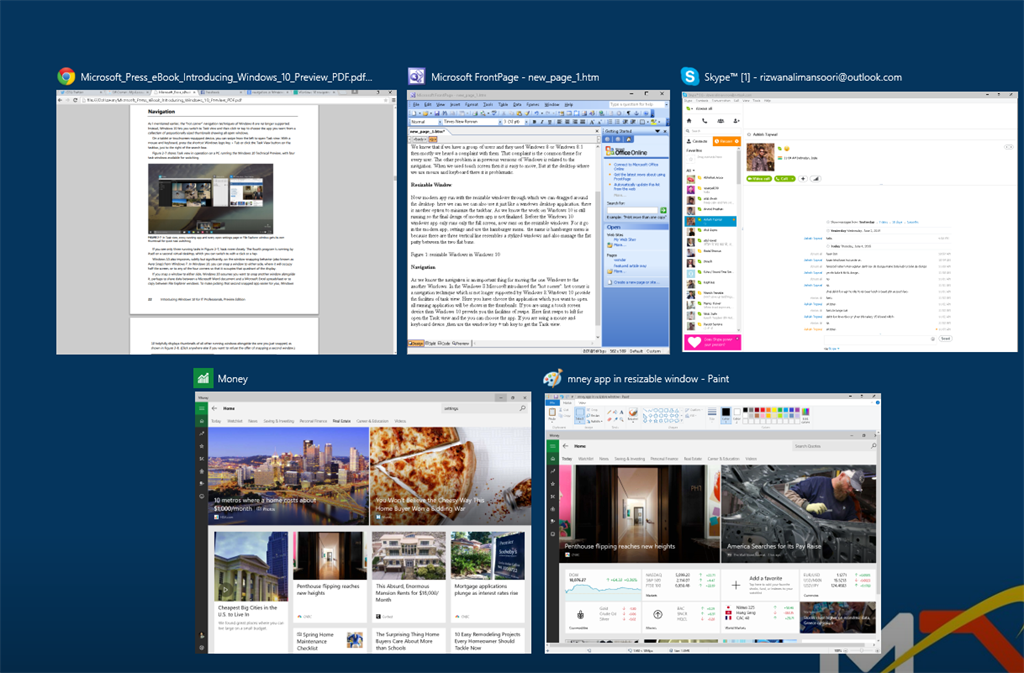
Task: Select the 'mney app in resizable window - Paint' title
Action: pyautogui.click(x=648, y=379)
